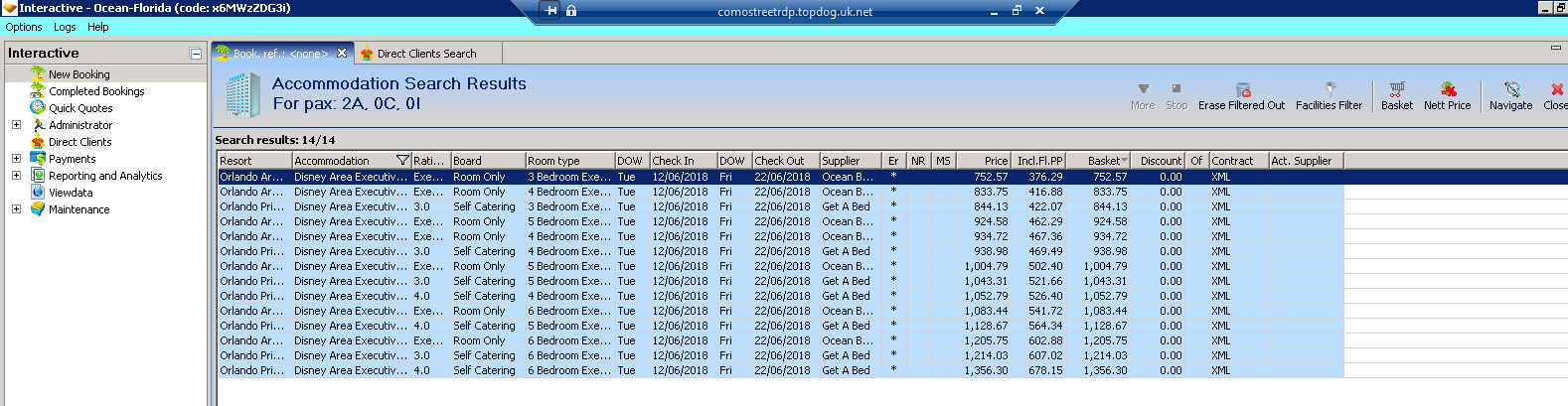
Task: Select Viewdata in the tree
Action: [71, 192]
